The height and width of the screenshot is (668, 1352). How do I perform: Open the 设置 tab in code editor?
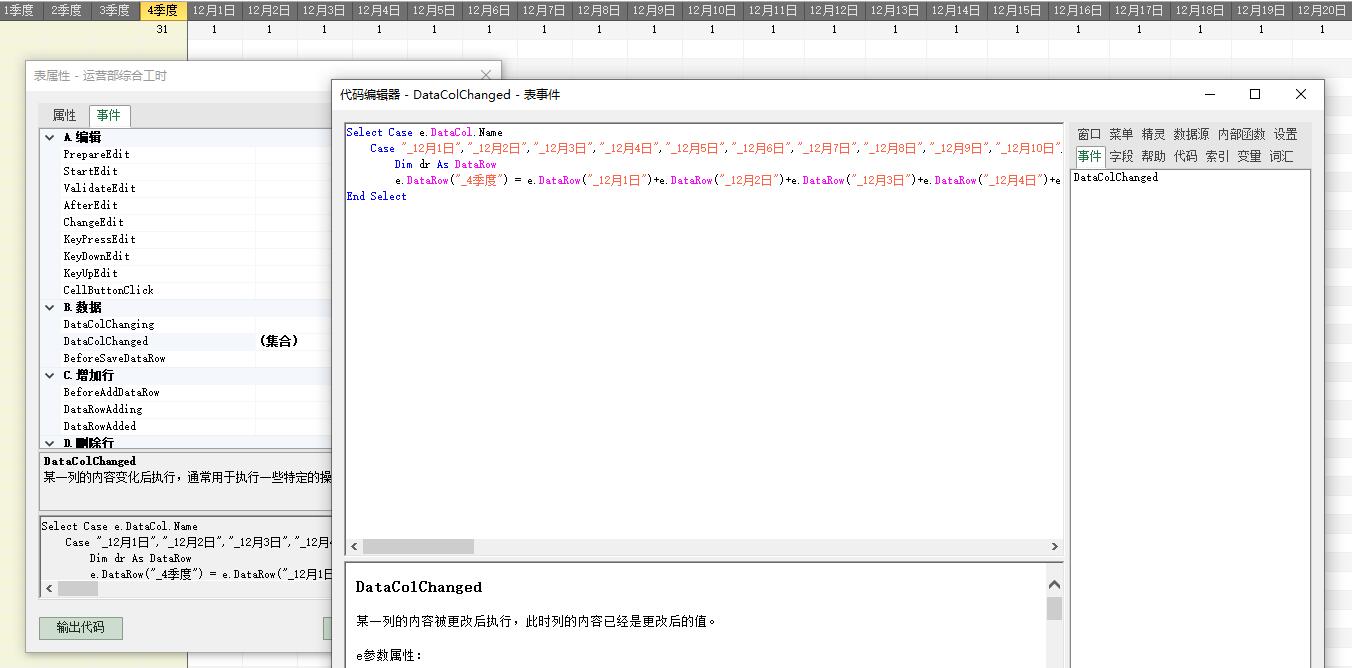(x=1285, y=134)
